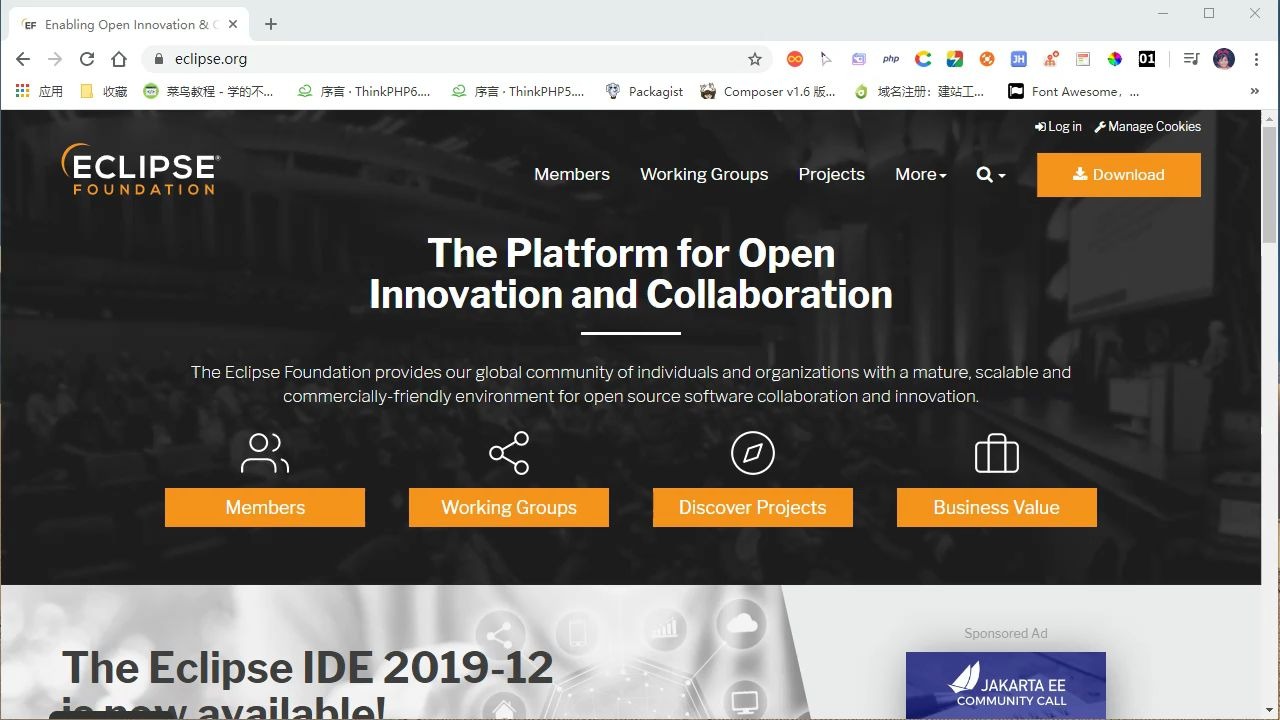View site security info via the lock icon
The height and width of the screenshot is (720, 1280).
tap(158, 59)
